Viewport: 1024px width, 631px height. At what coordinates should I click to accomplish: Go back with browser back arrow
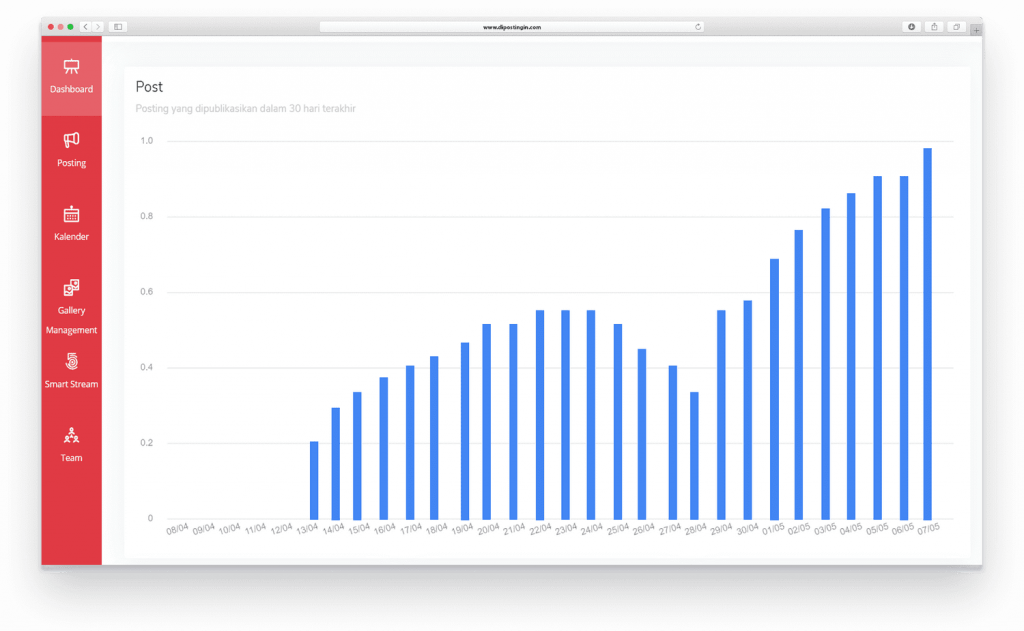[x=85, y=27]
